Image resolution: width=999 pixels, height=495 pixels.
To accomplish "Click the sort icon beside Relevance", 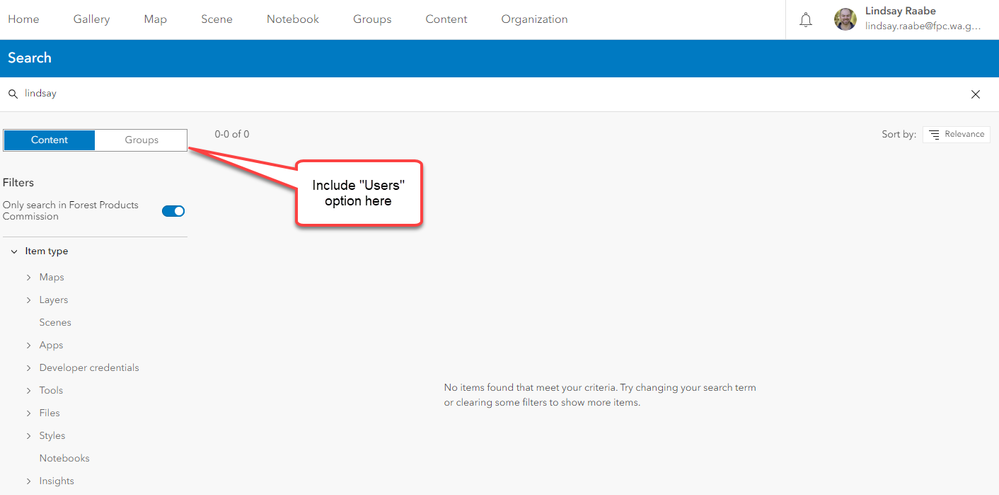I will [x=934, y=134].
